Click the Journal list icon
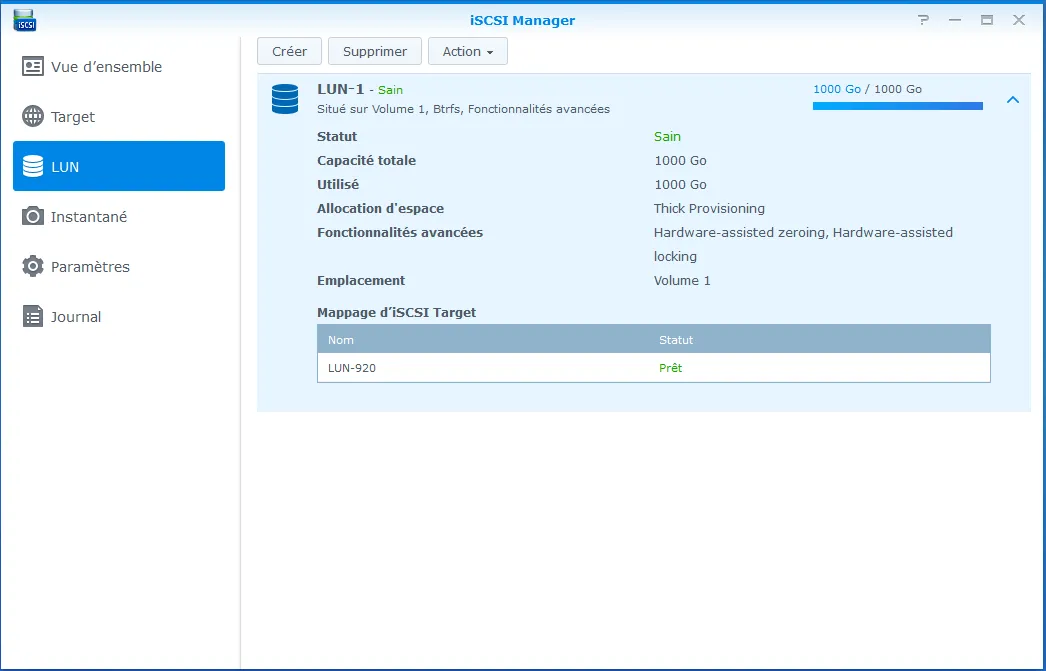This screenshot has width=1046, height=671. tap(33, 317)
